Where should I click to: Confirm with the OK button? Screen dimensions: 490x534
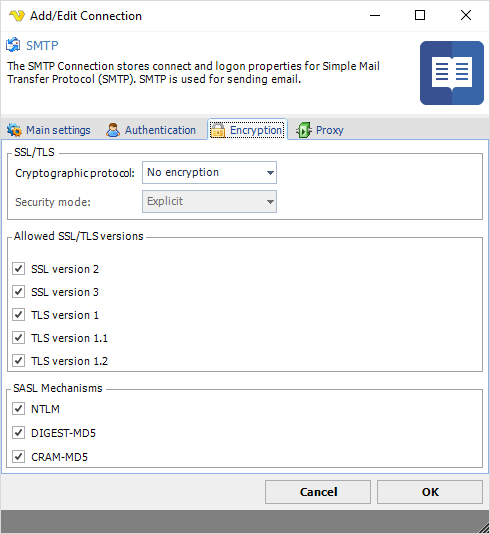point(430,492)
